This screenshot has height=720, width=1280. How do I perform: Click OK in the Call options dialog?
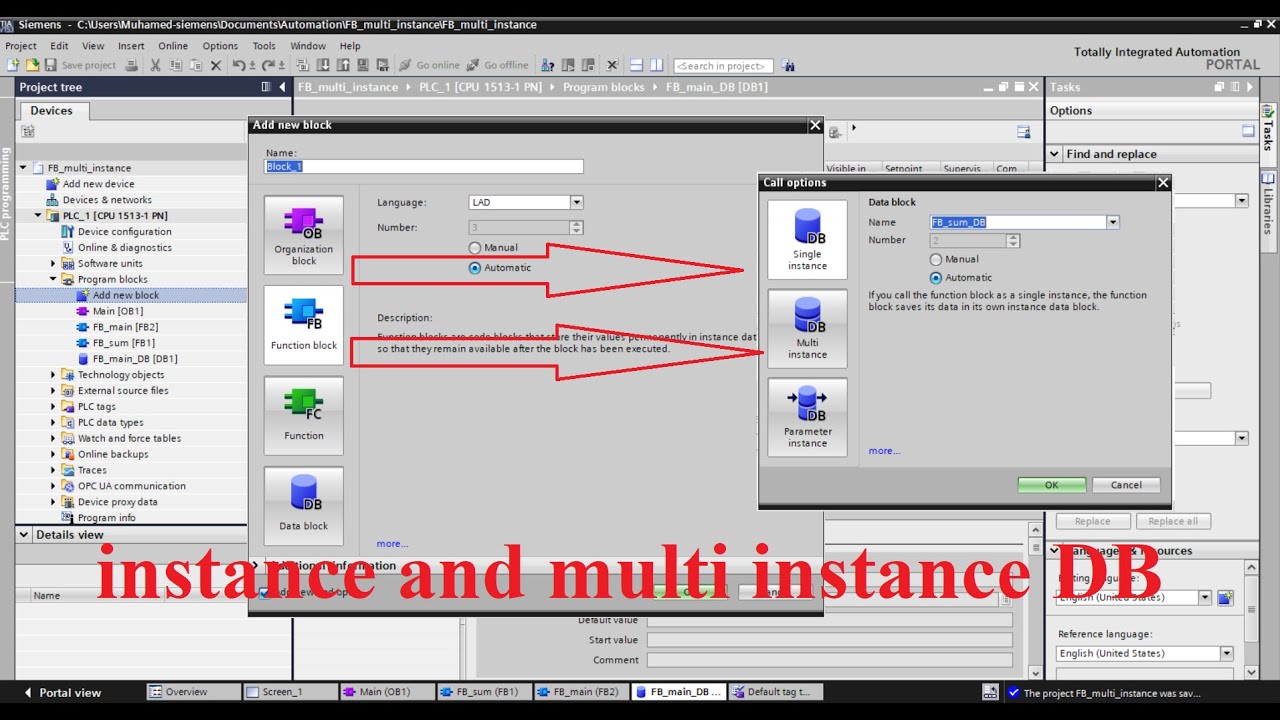click(x=1051, y=485)
